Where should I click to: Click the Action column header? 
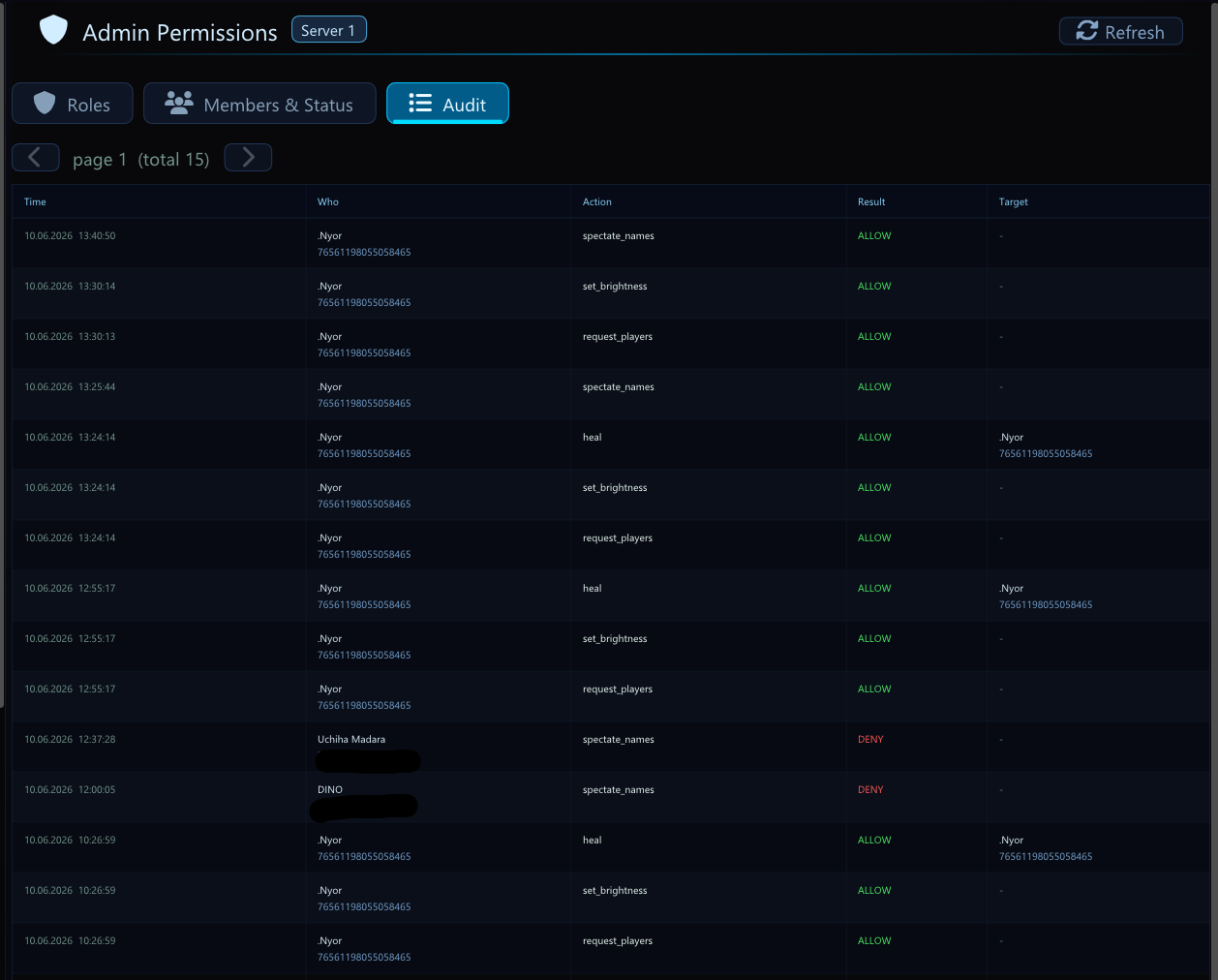597,201
